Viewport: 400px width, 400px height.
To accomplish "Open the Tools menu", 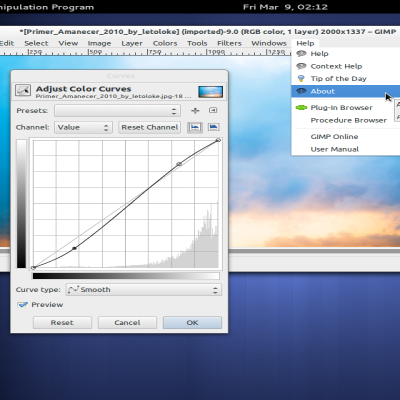I will (x=197, y=43).
